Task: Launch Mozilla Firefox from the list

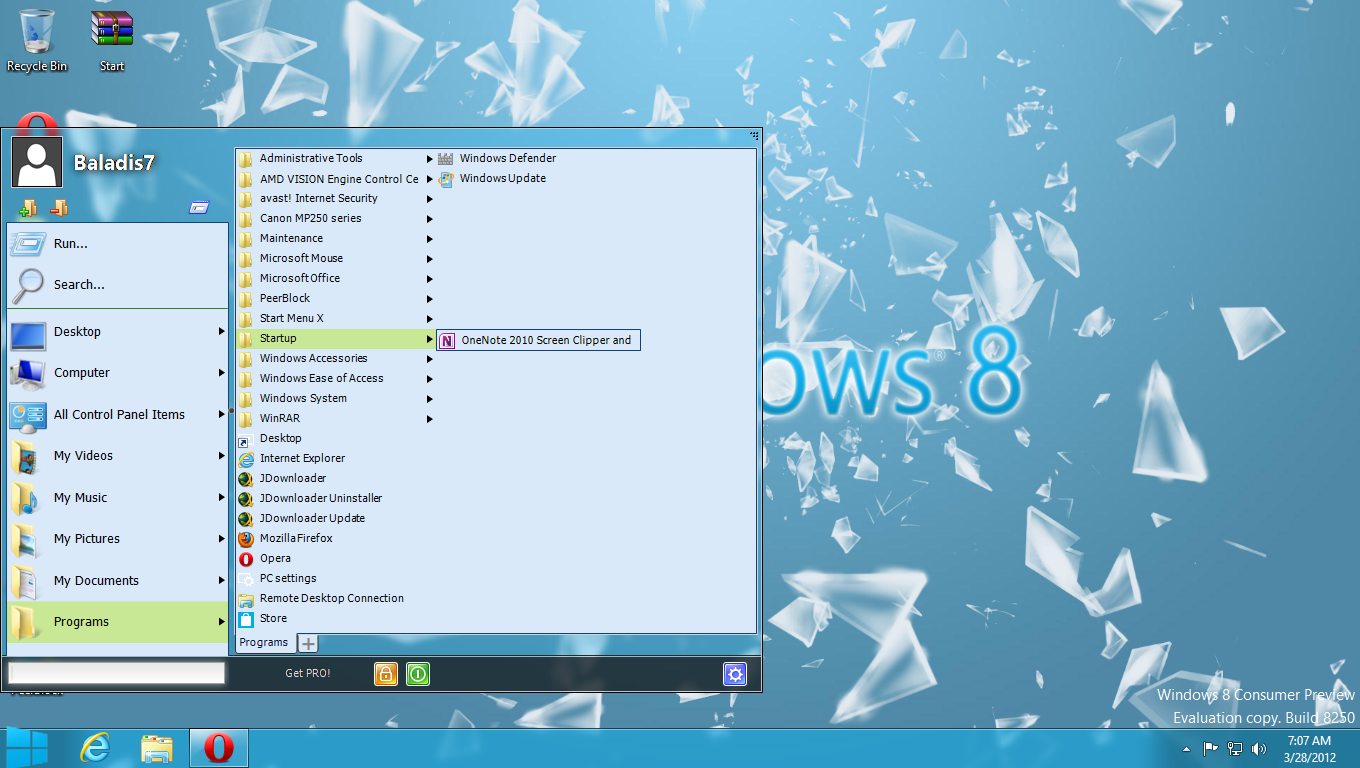Action: [336, 538]
